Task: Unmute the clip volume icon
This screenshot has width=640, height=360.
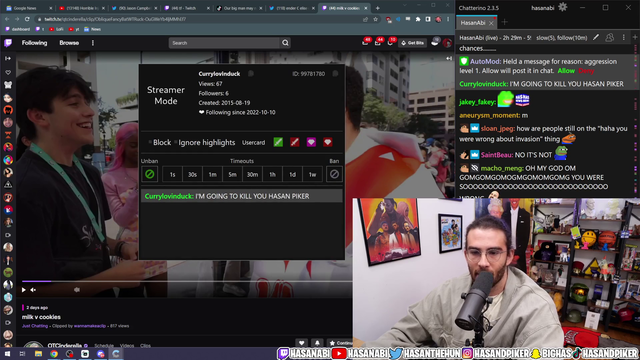Action: point(33,290)
